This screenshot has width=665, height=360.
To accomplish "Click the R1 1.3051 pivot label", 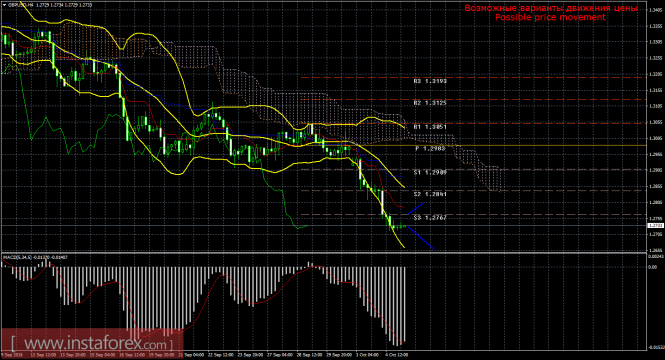I will click(x=430, y=126).
